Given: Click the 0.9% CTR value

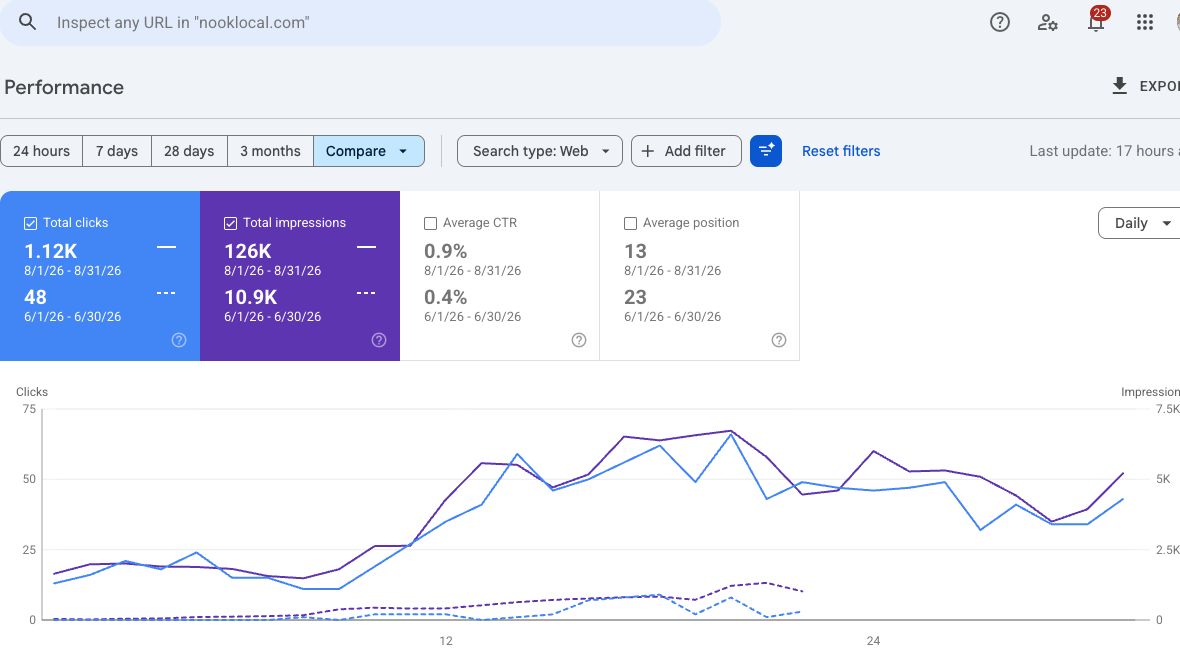Looking at the screenshot, I should [446, 251].
